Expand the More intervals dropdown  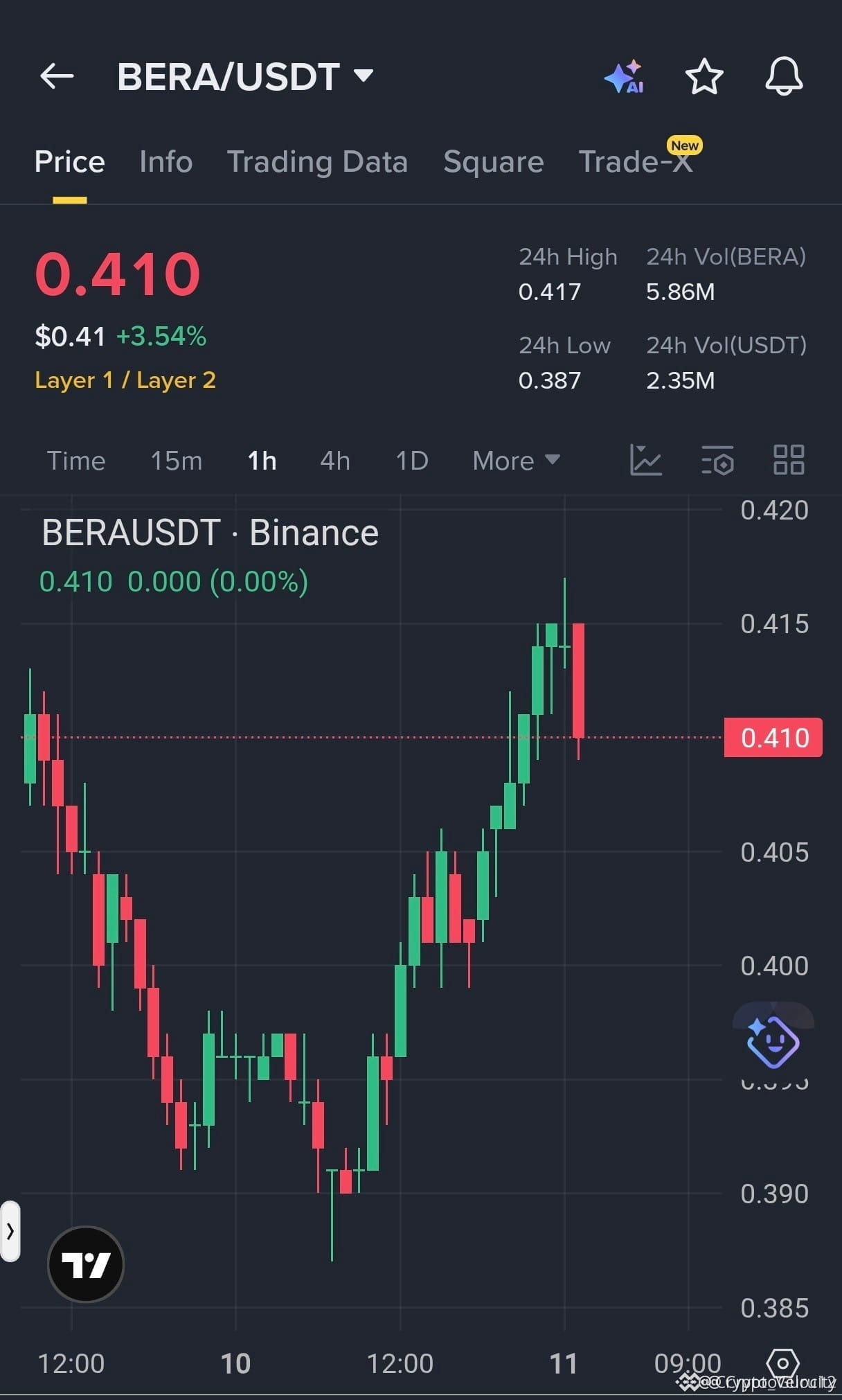pos(516,461)
